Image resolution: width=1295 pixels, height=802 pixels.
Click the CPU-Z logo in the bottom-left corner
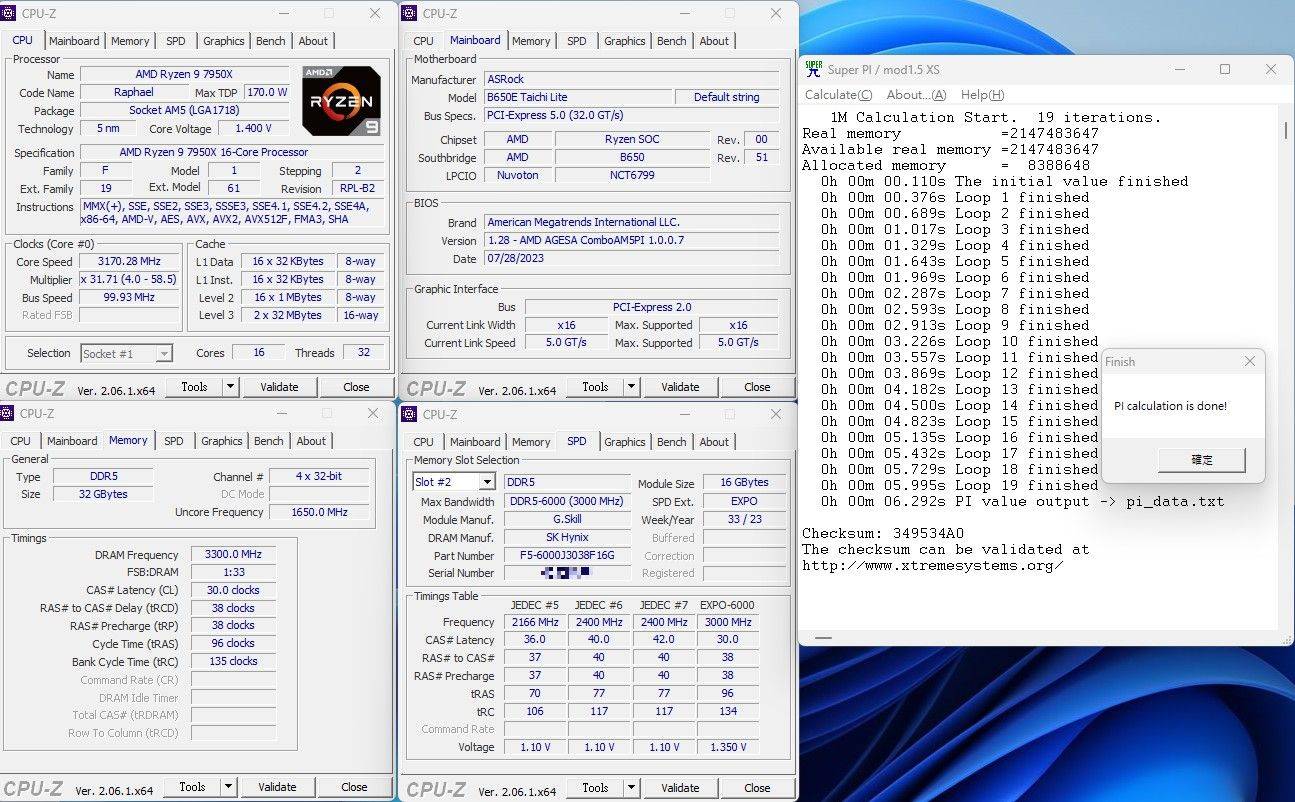pyautogui.click(x=34, y=786)
